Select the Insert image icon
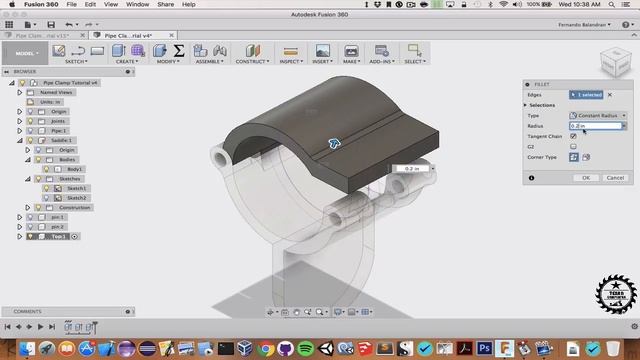 tap(322, 51)
